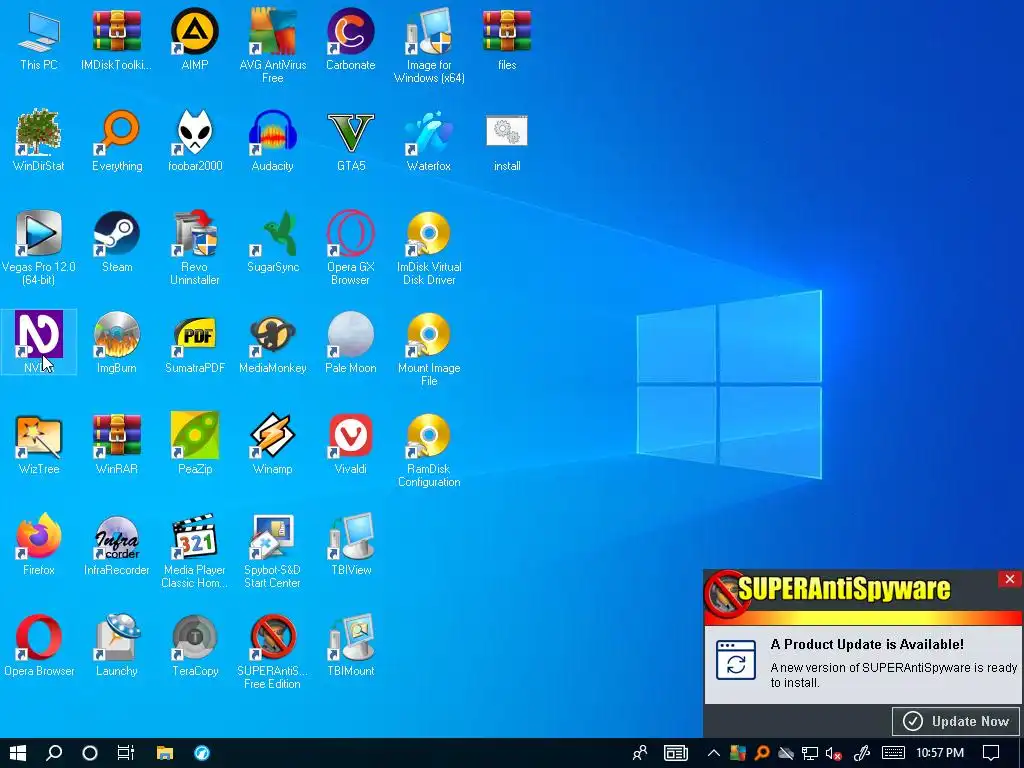This screenshot has height=768, width=1024.
Task: Select the install file icon
Action: 507,141
